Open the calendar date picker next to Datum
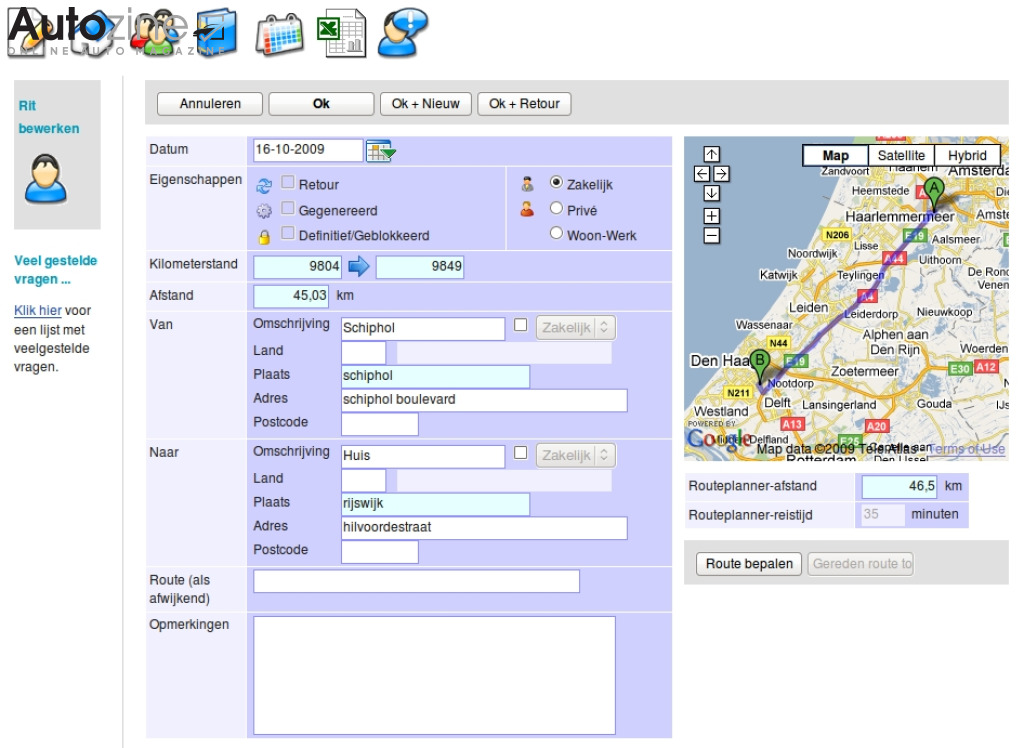 (378, 149)
